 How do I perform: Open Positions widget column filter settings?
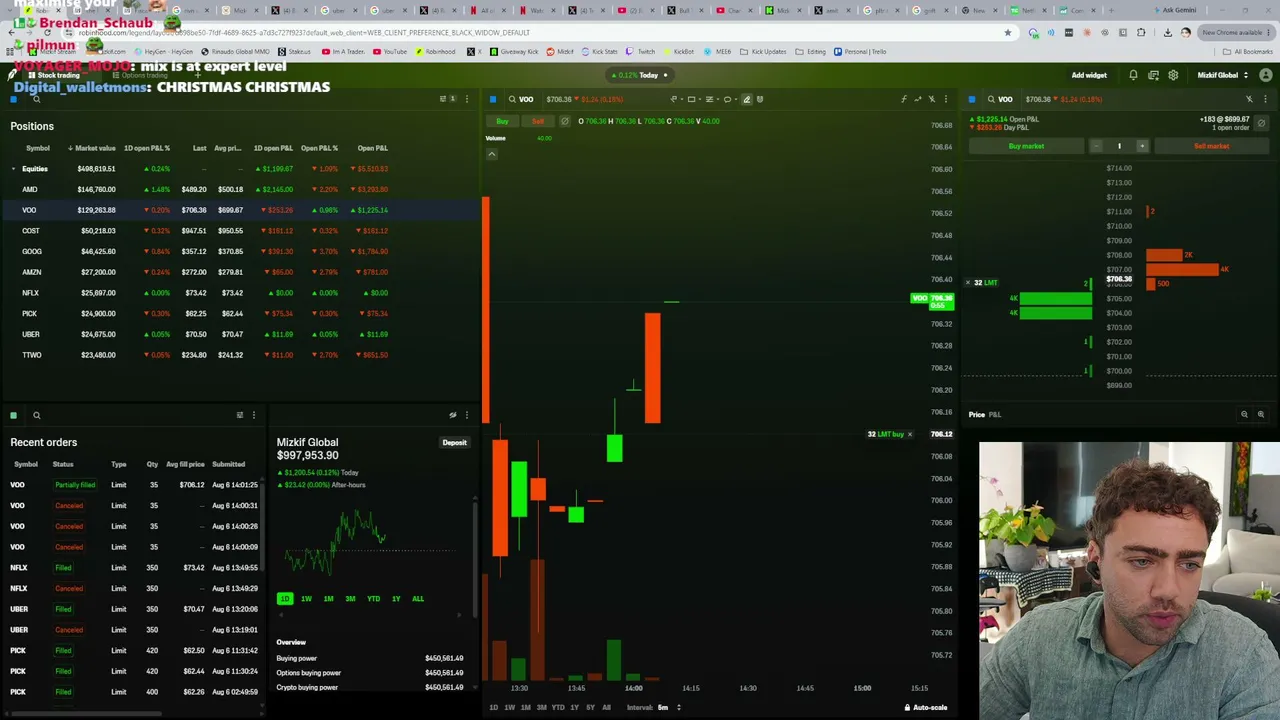click(444, 99)
